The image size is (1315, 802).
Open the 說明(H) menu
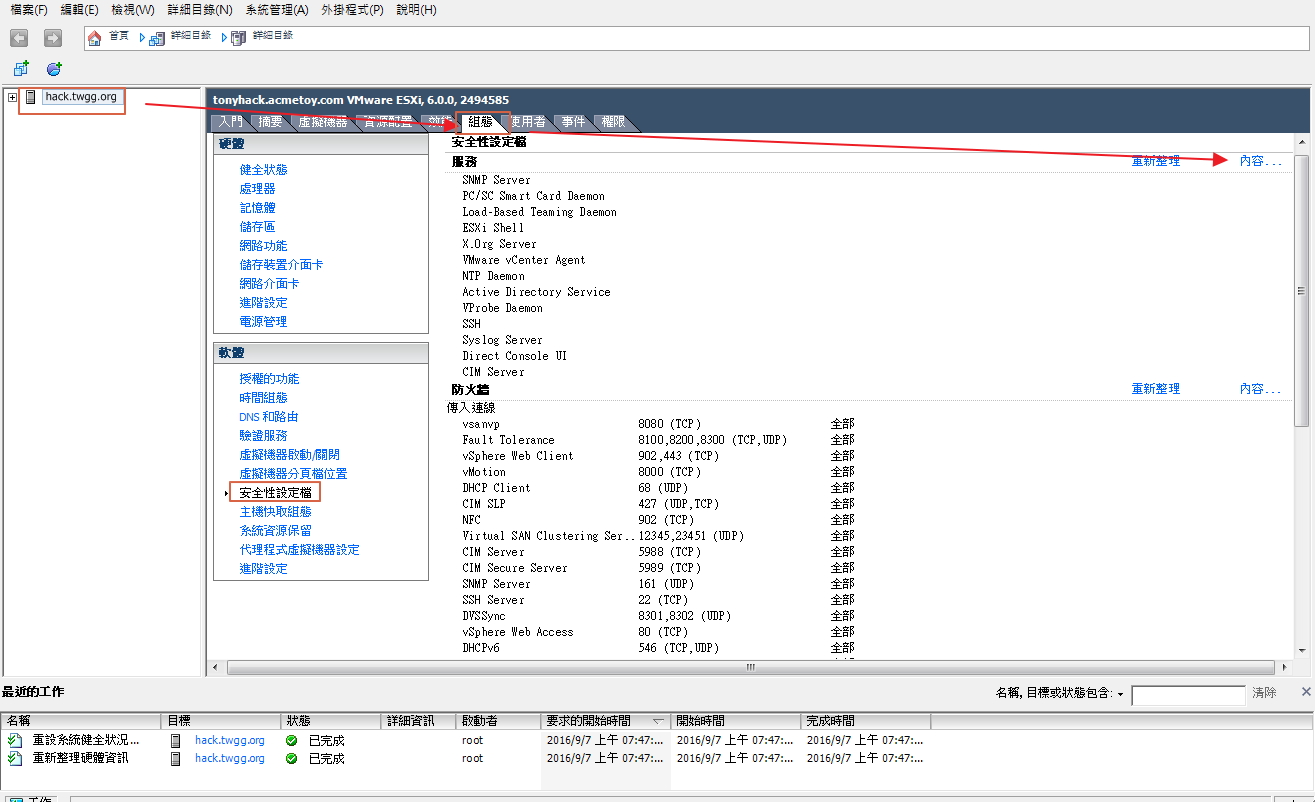click(x=416, y=10)
